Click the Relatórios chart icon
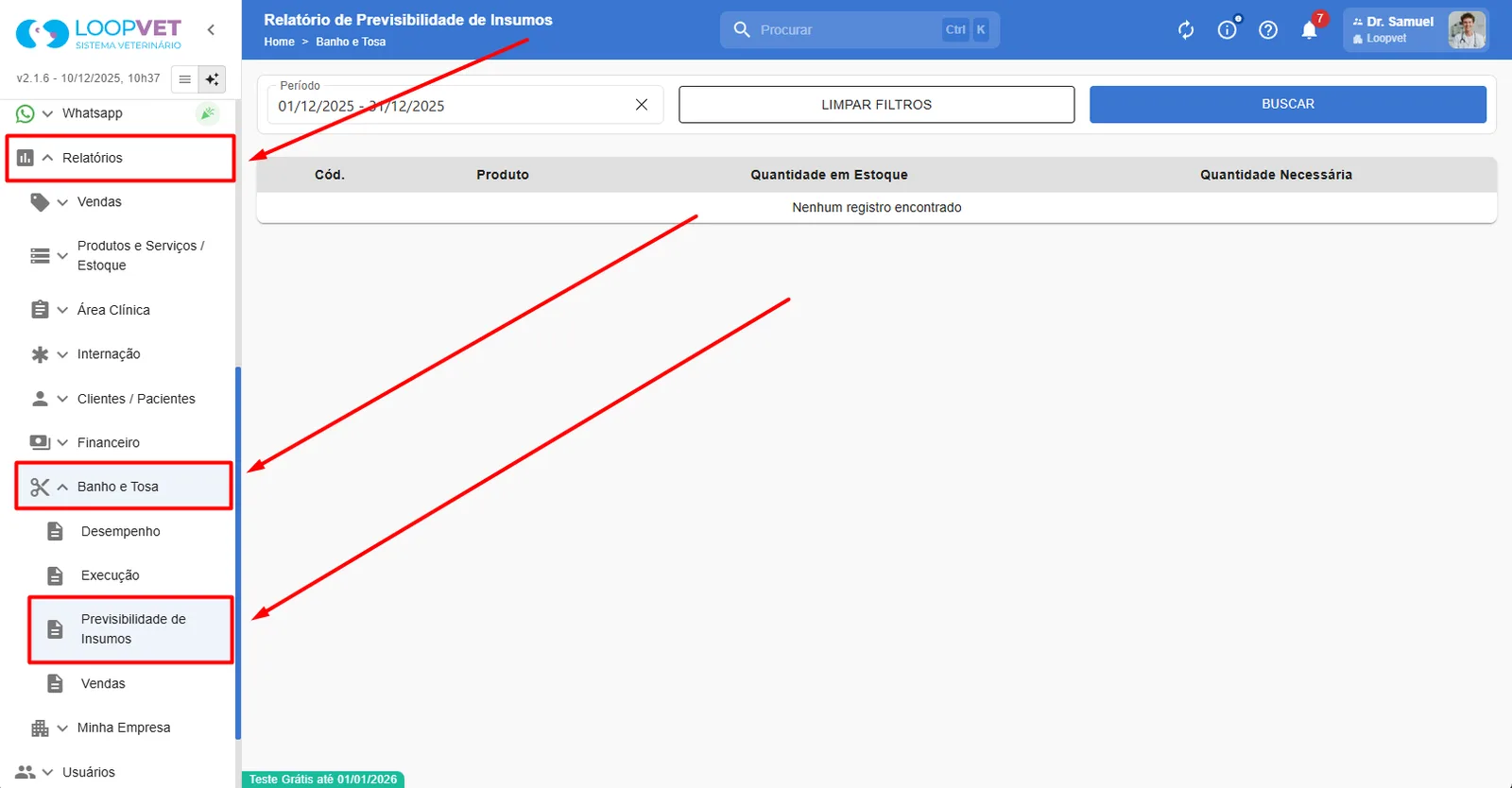 point(26,158)
